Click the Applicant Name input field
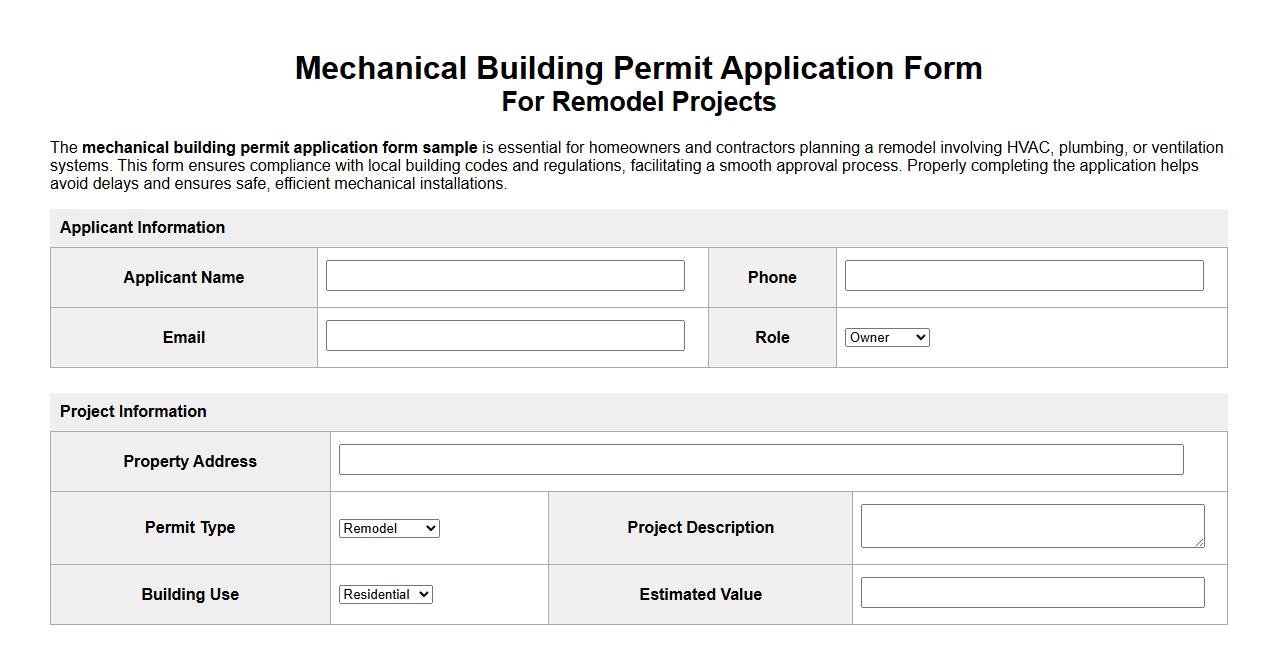 [505, 275]
